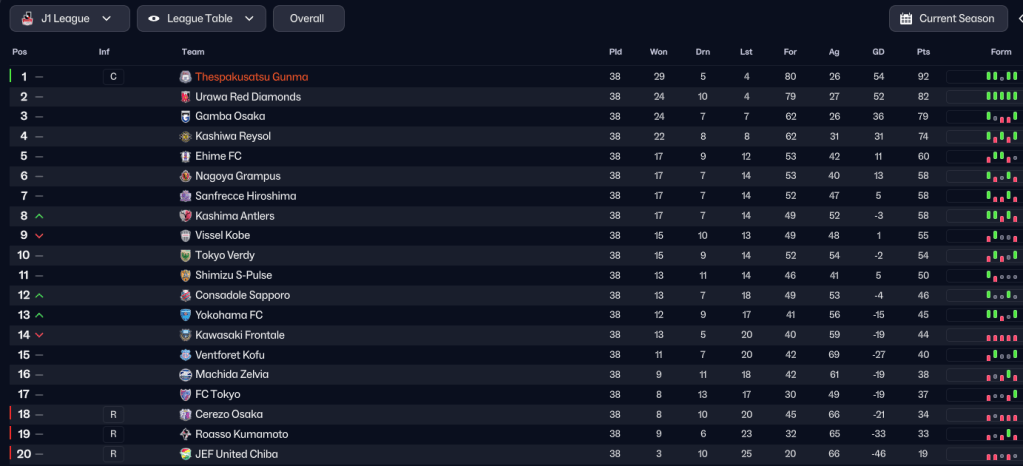Click the Overall filter button
The width and height of the screenshot is (1023, 466).
307,18
